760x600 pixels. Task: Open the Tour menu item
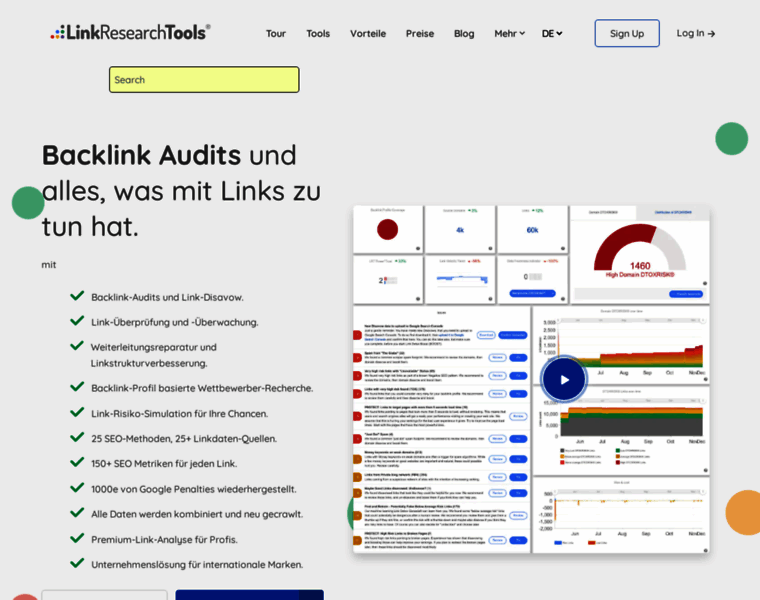click(275, 33)
